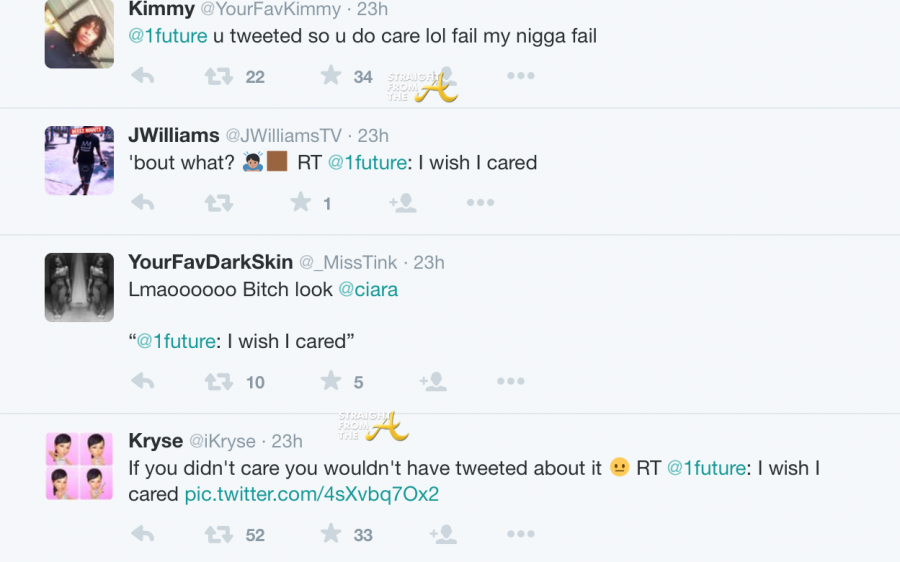Click @1future mention in Kimmy's tweet

coord(168,36)
